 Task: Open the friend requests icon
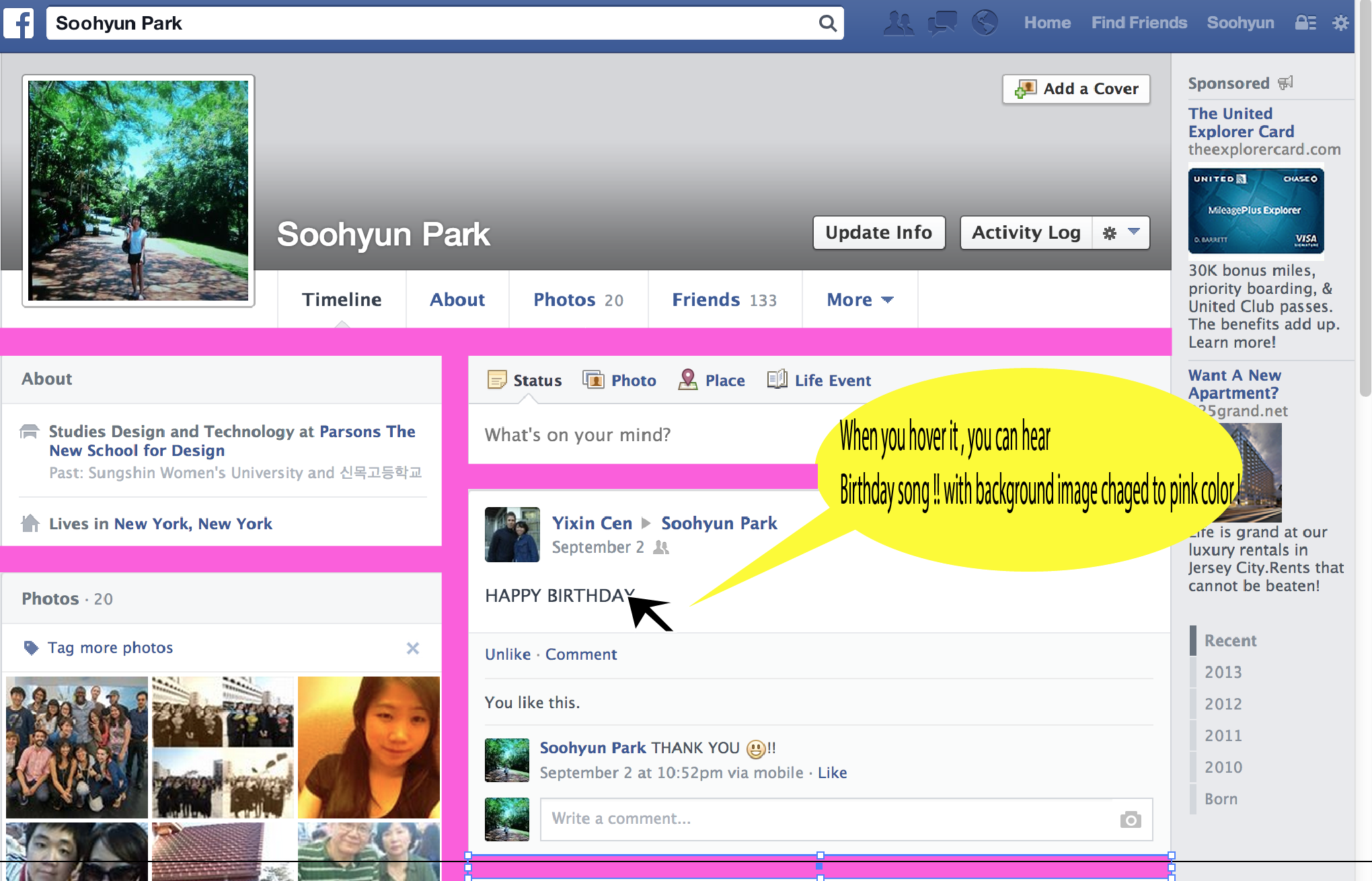(x=899, y=23)
